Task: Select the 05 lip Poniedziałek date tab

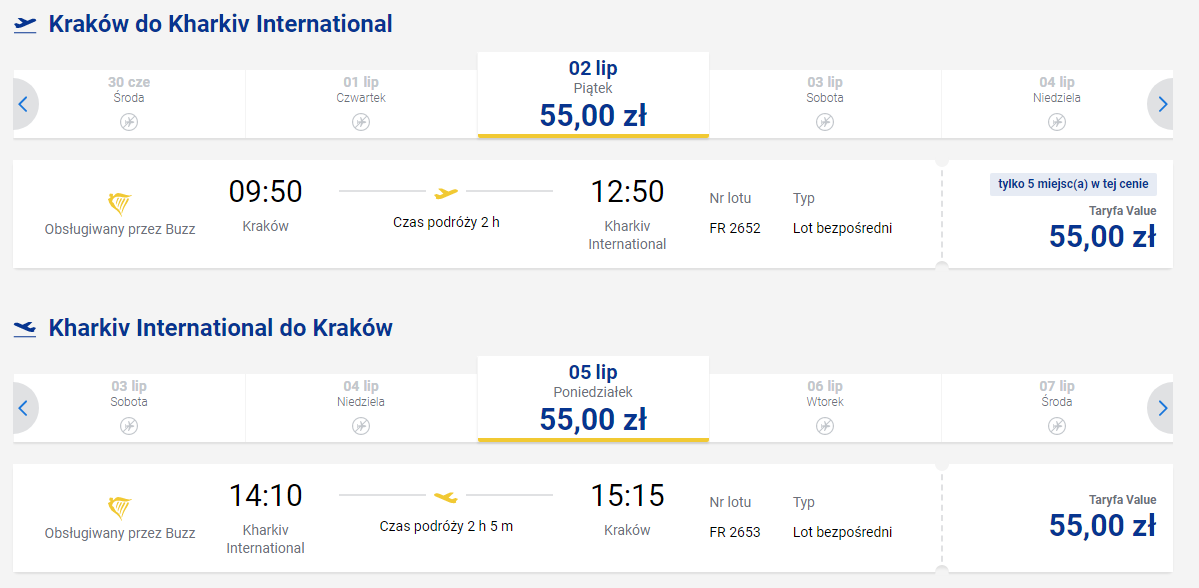Action: click(x=593, y=399)
